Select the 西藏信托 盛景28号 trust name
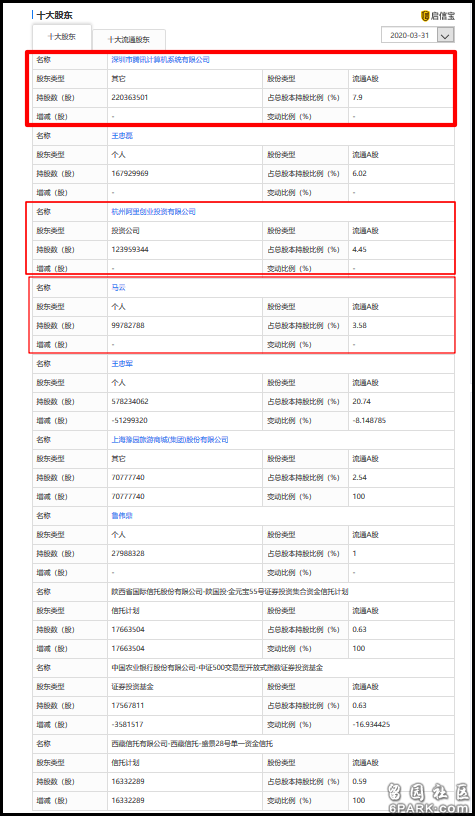The height and width of the screenshot is (816, 475). pyautogui.click(x=192, y=744)
